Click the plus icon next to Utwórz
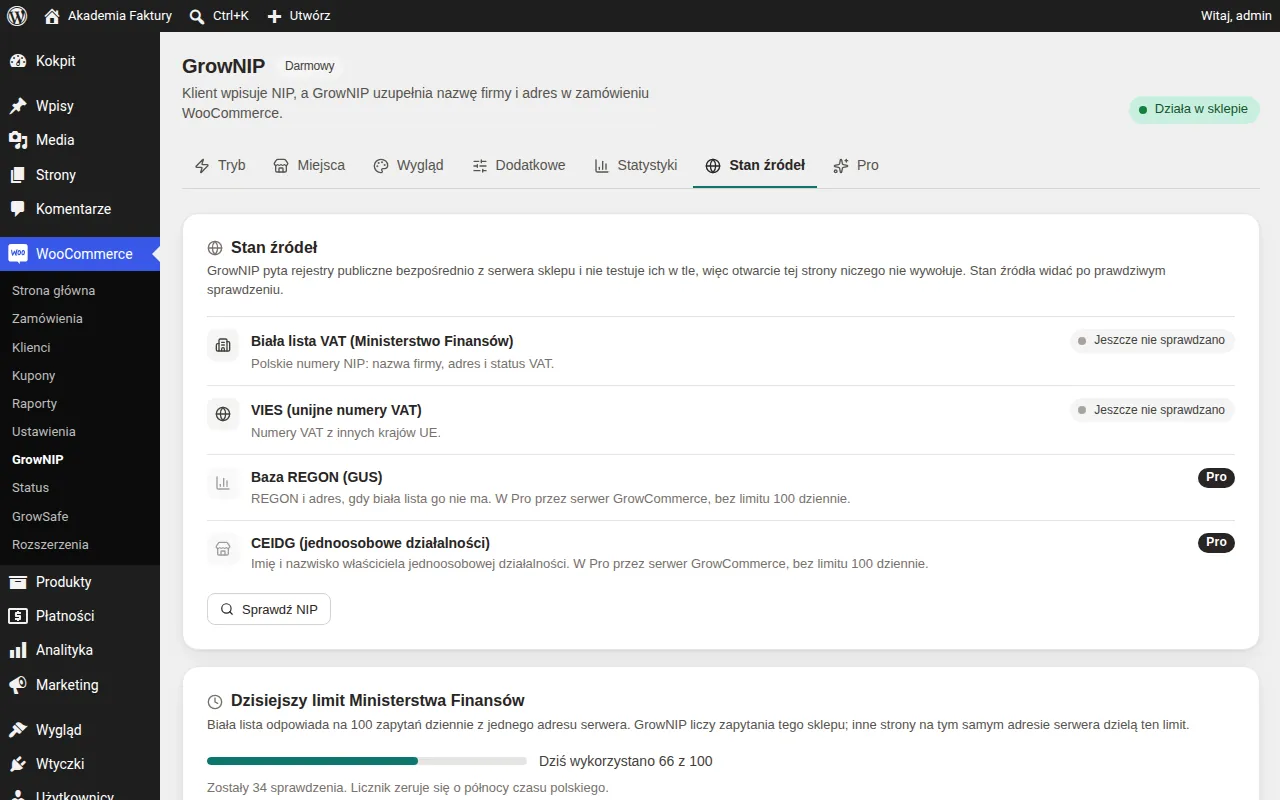The image size is (1280, 800). point(275,16)
